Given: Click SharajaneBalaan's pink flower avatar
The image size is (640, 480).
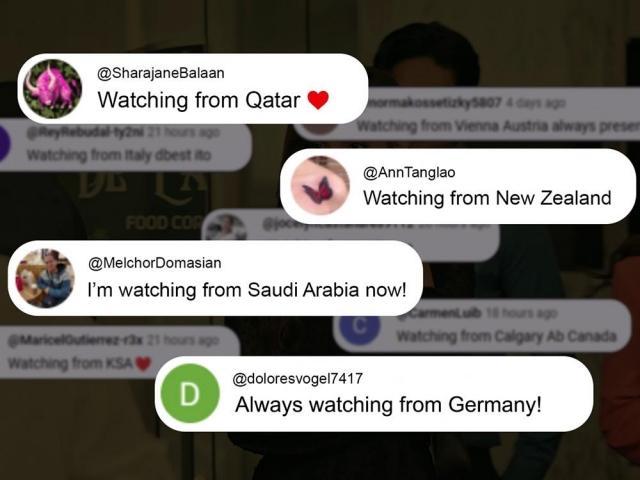Looking at the screenshot, I should (53, 89).
